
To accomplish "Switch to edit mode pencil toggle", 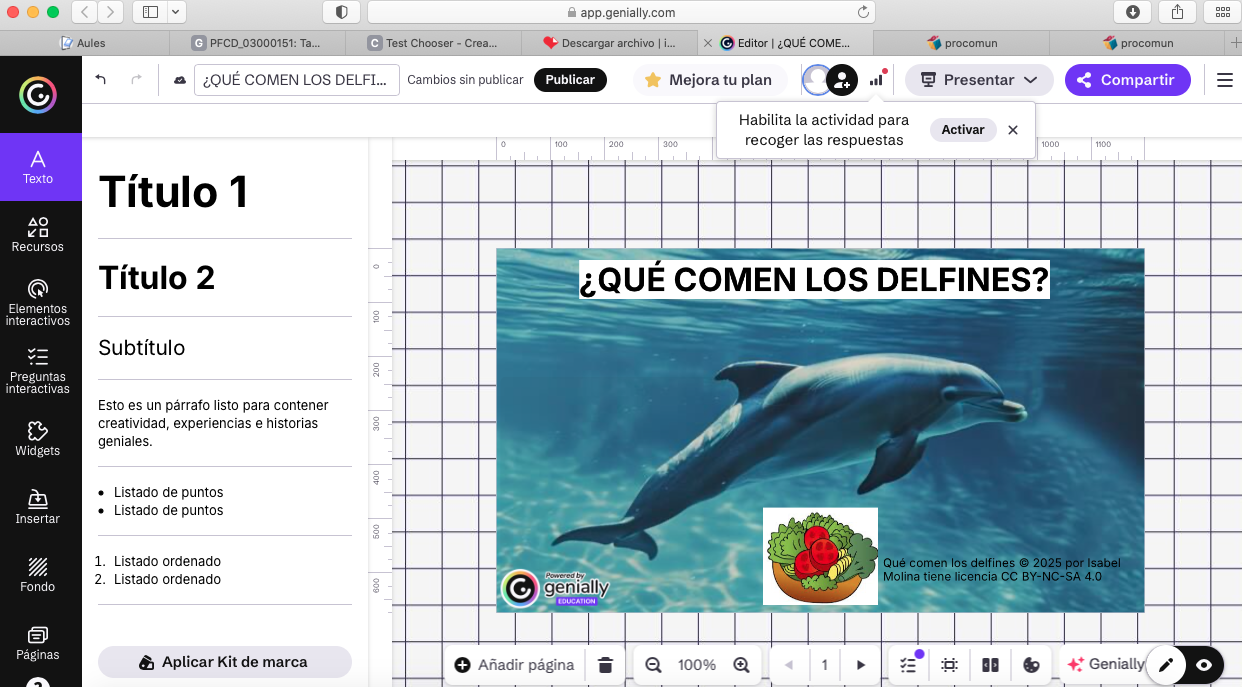I will click(1166, 665).
